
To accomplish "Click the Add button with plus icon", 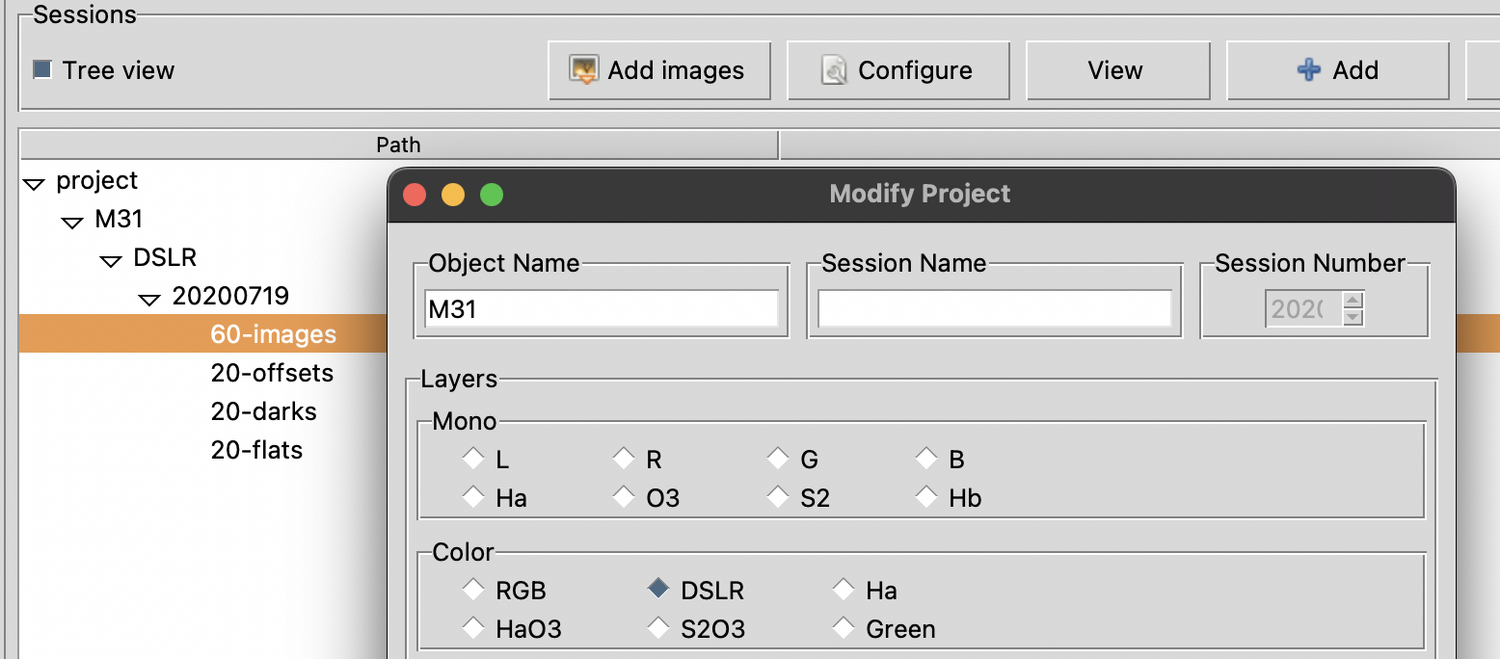I will tap(1337, 70).
